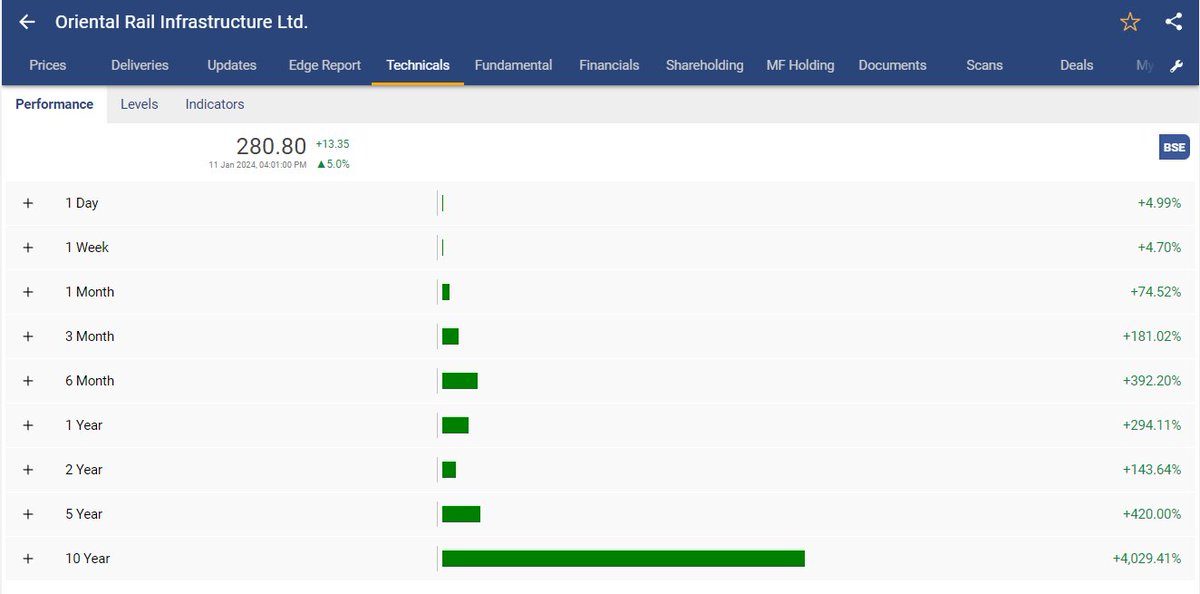The image size is (1200, 594).
Task: Open the Scans tab
Action: [984, 65]
